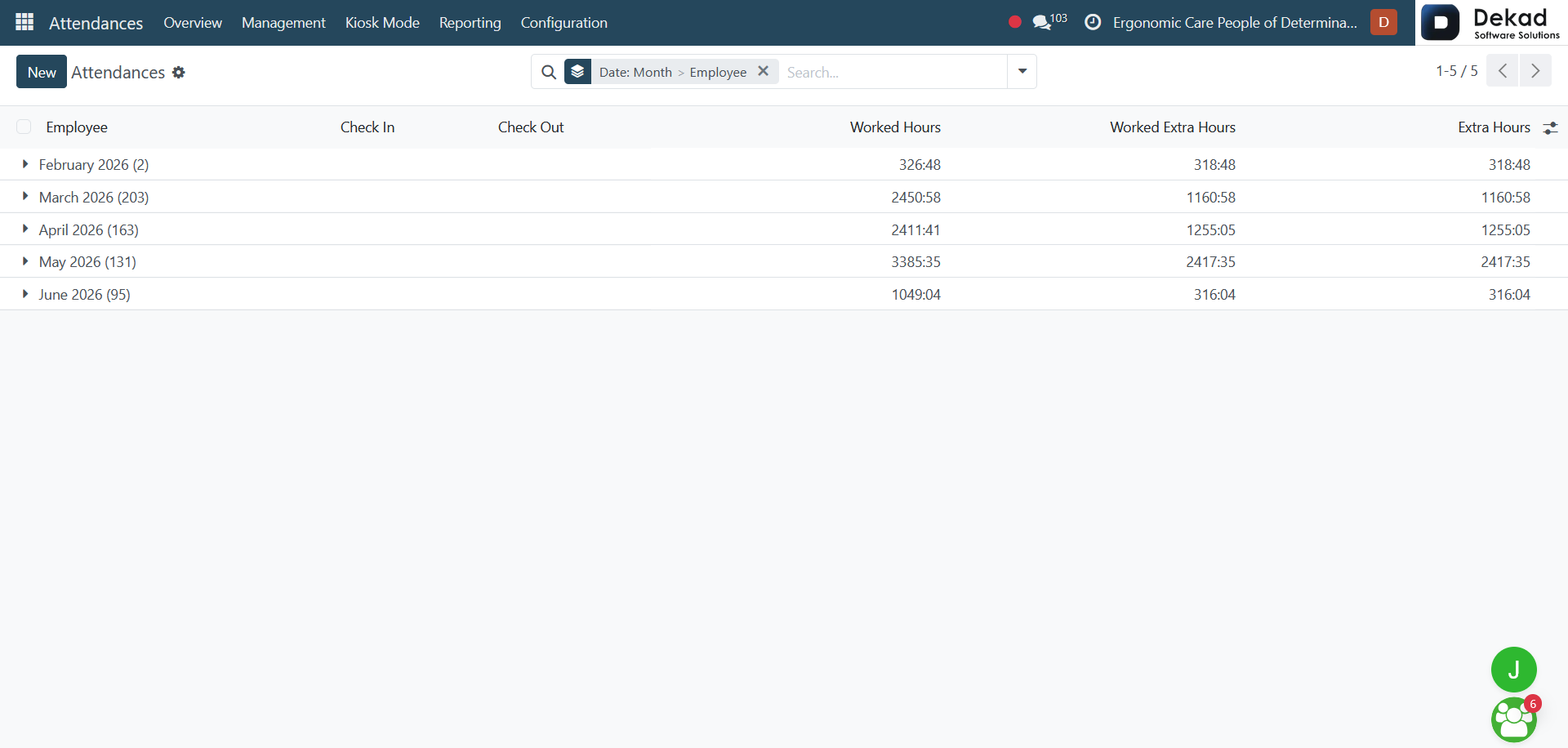Go to next page arrow
Viewport: 1568px width, 748px height.
1535,71
